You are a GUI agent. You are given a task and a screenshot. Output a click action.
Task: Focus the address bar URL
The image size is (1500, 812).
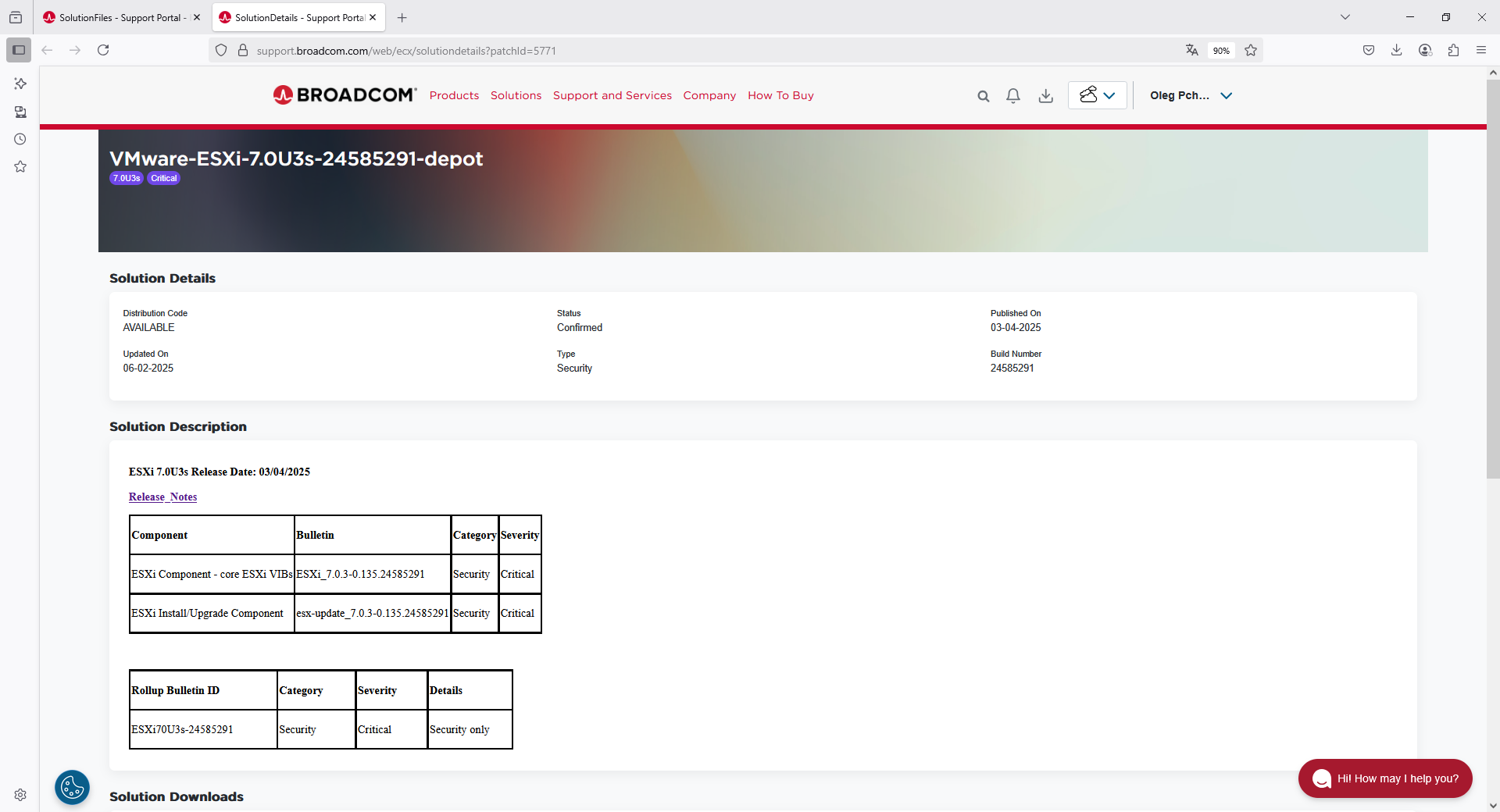[406, 51]
